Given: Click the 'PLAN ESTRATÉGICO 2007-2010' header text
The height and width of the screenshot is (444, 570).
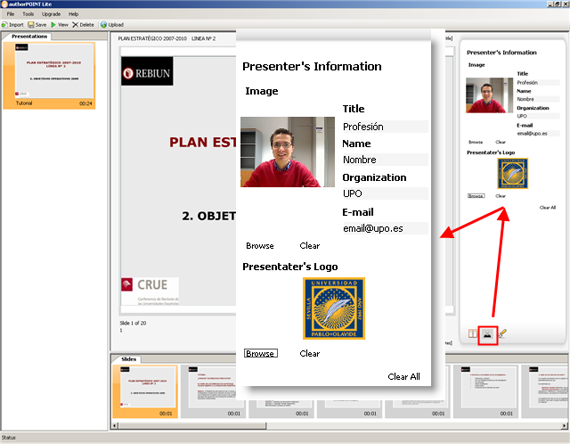Looking at the screenshot, I should point(152,39).
